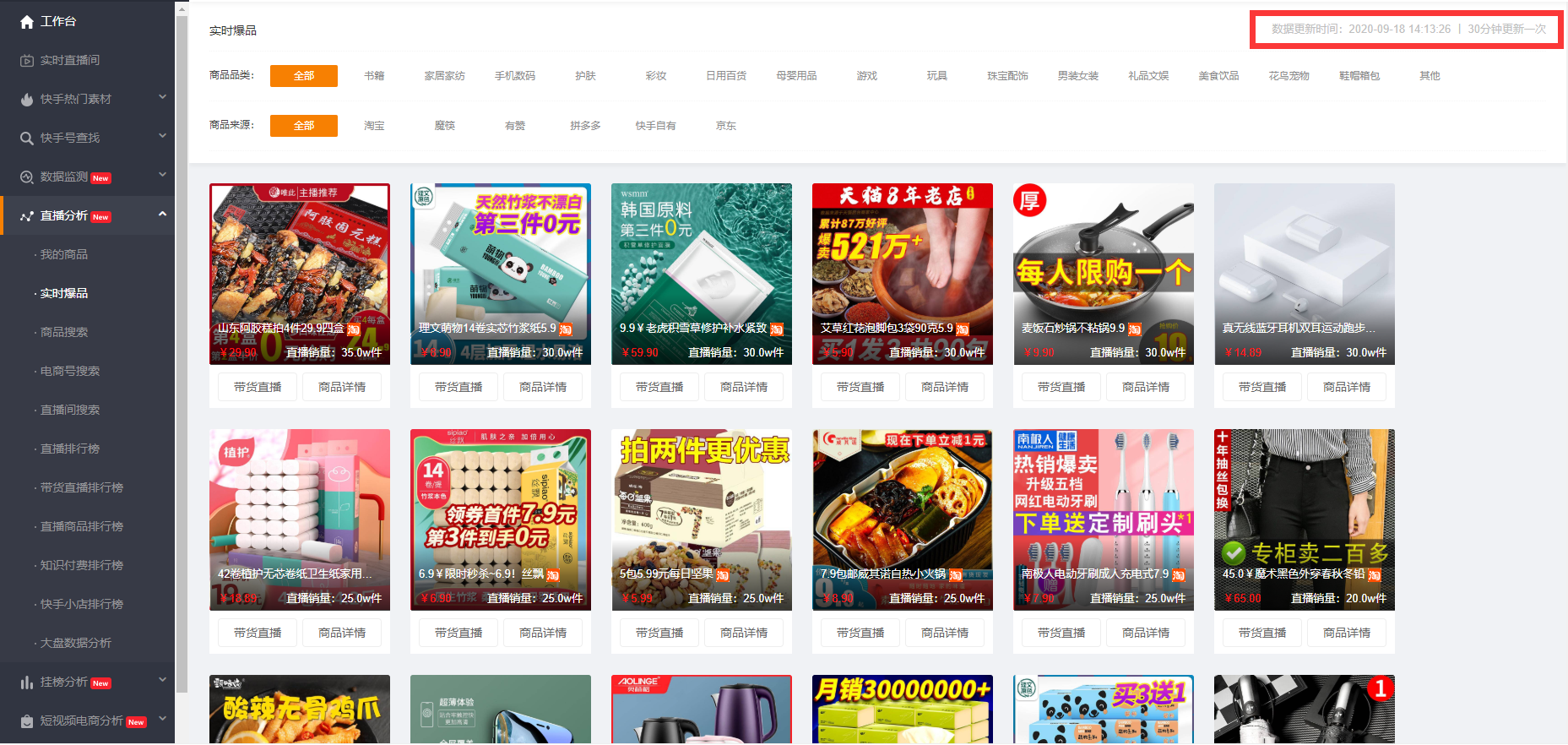Open 商品搜索 in sidebar

tap(64, 333)
